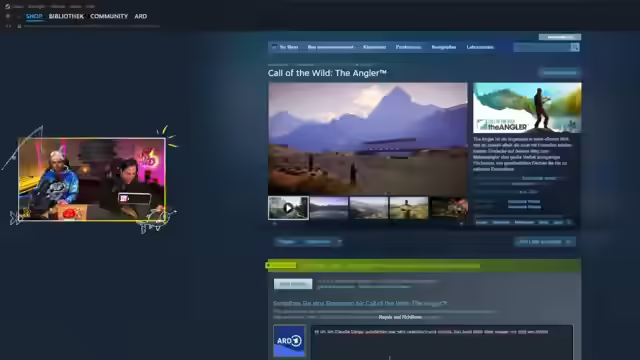640x360 pixels.
Task: Click the wishlist button above search
Action: click(x=560, y=37)
